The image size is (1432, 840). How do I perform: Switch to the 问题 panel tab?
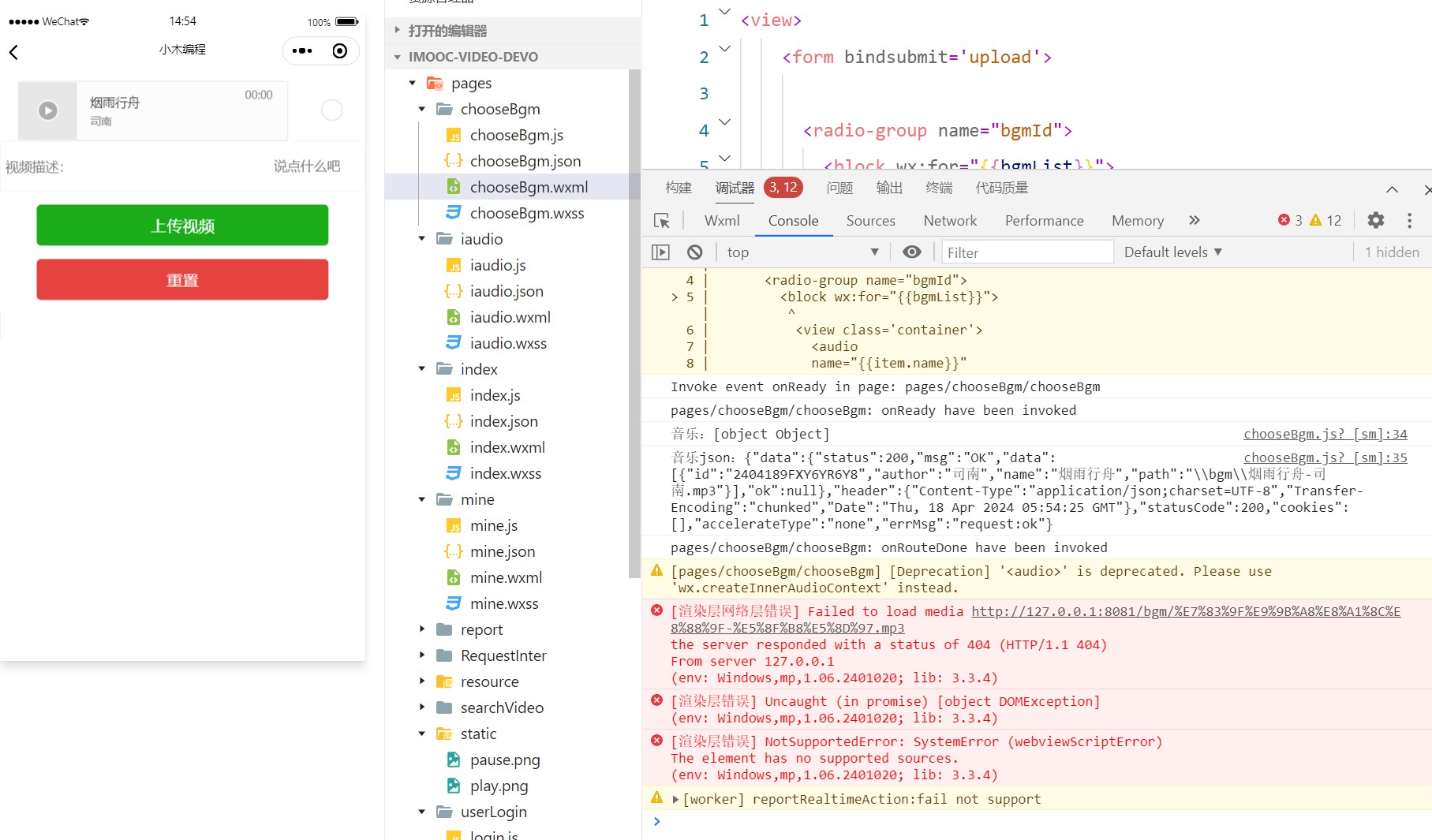(839, 188)
